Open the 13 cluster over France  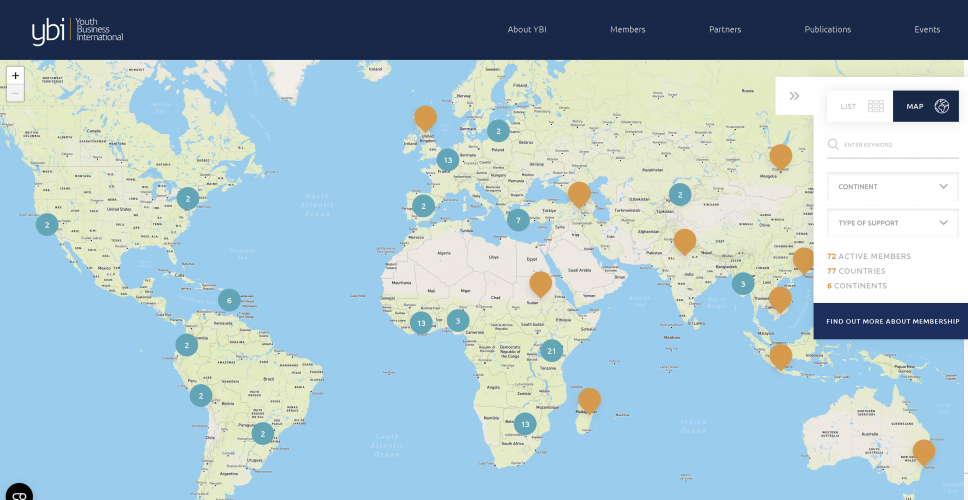(x=448, y=160)
